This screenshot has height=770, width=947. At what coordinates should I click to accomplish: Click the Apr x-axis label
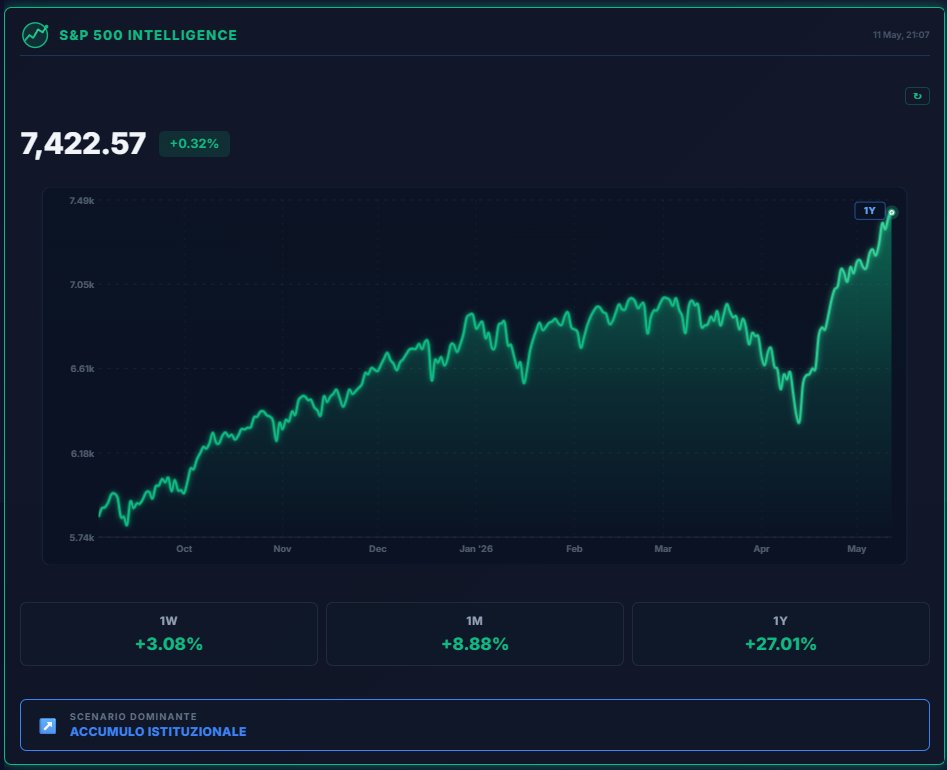(x=762, y=548)
